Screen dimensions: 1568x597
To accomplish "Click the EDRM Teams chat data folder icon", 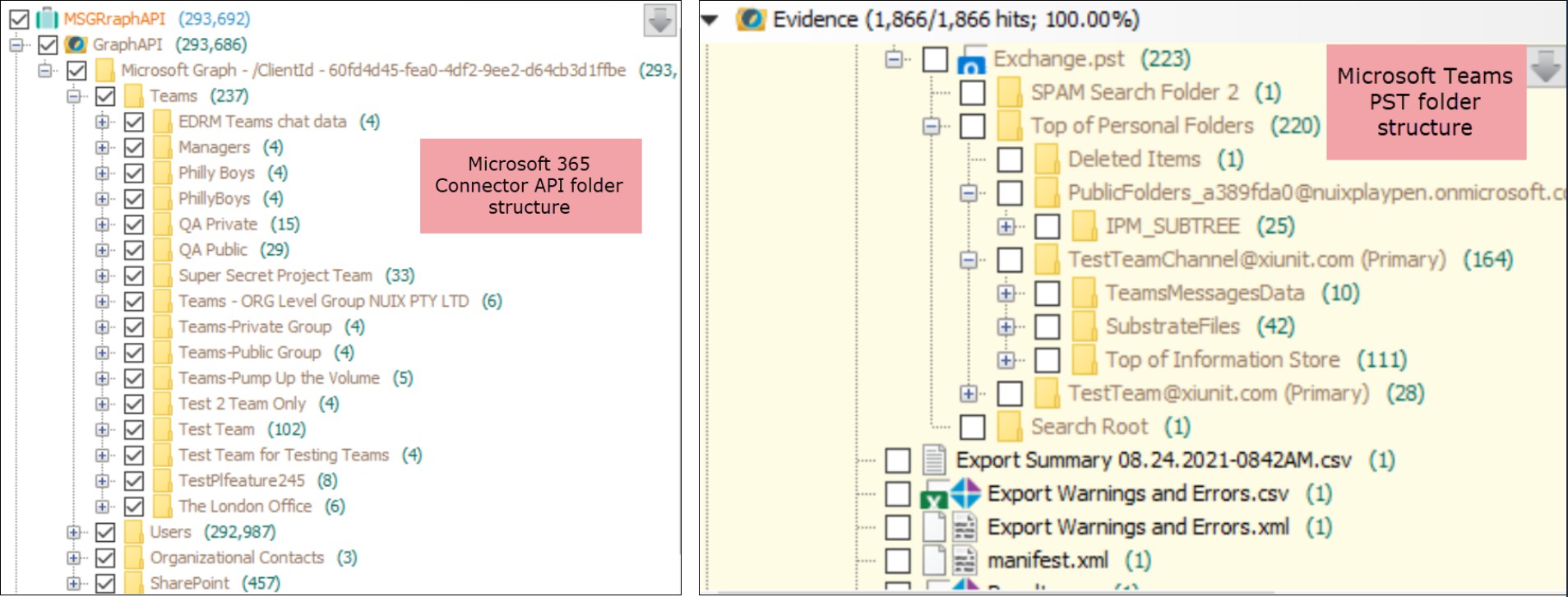I will (163, 122).
